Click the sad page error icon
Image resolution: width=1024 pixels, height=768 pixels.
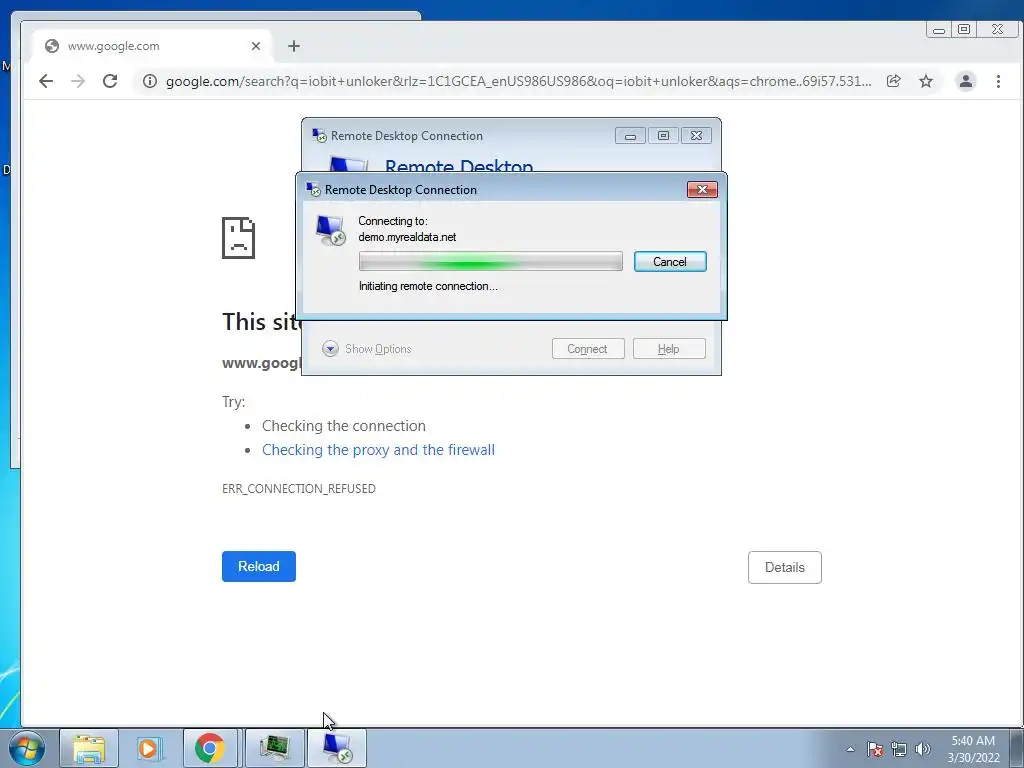[x=238, y=238]
